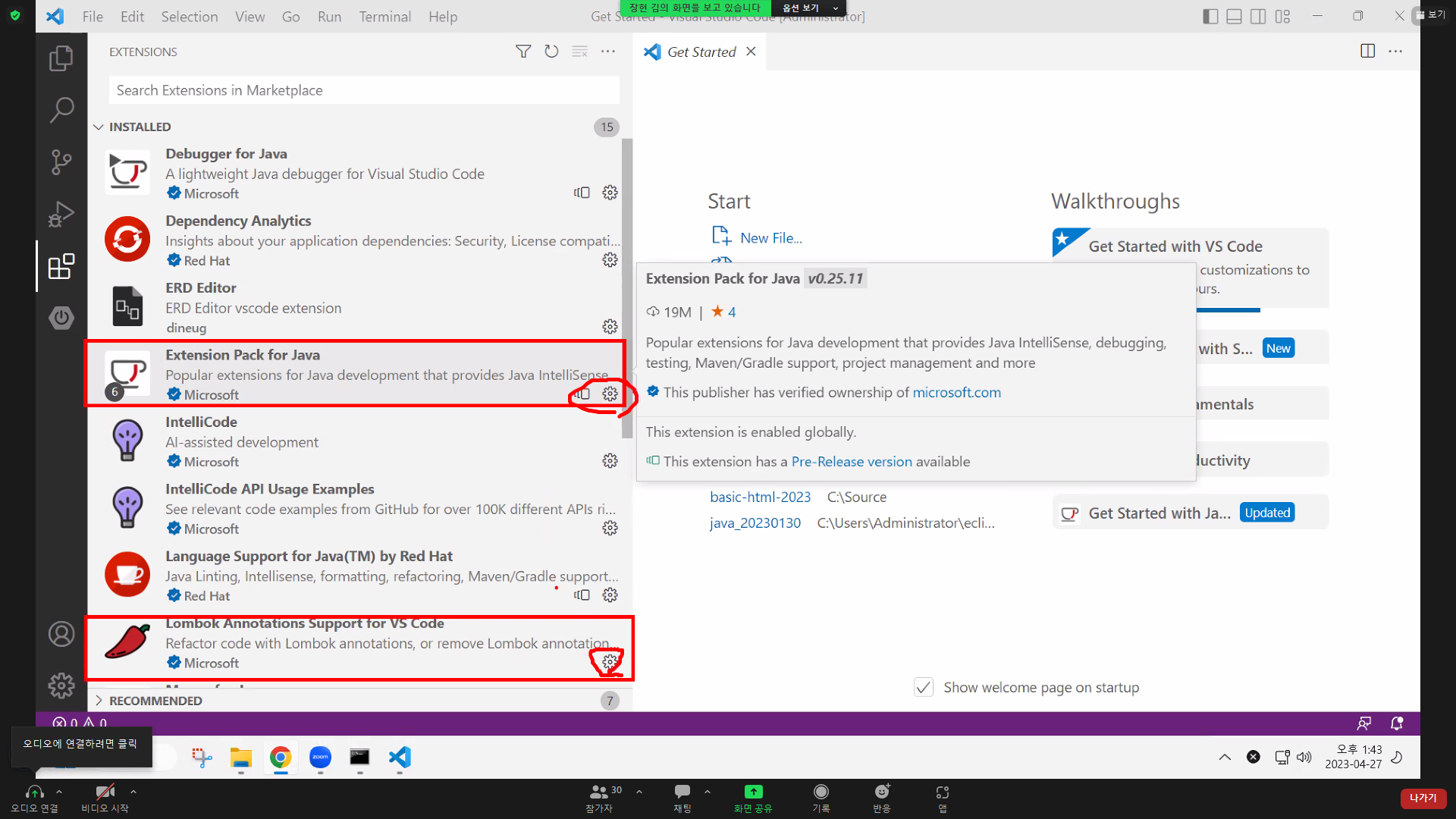Screen dimensions: 1456x819
Task: Open the Source Control view
Action: coord(61,162)
